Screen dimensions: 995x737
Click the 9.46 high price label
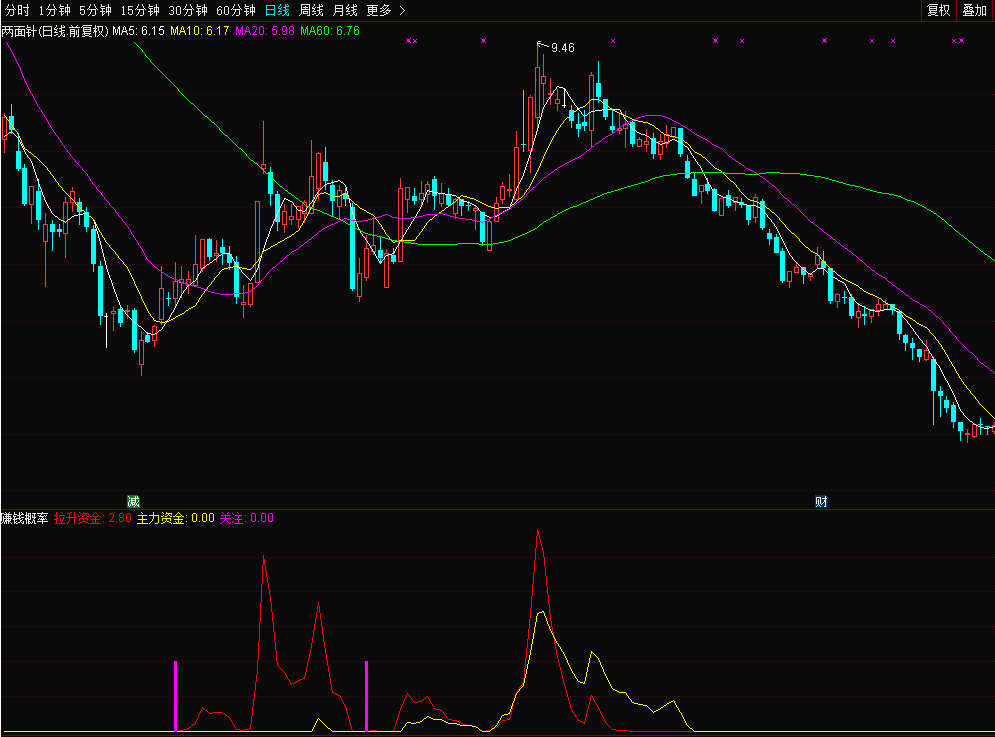coord(563,48)
